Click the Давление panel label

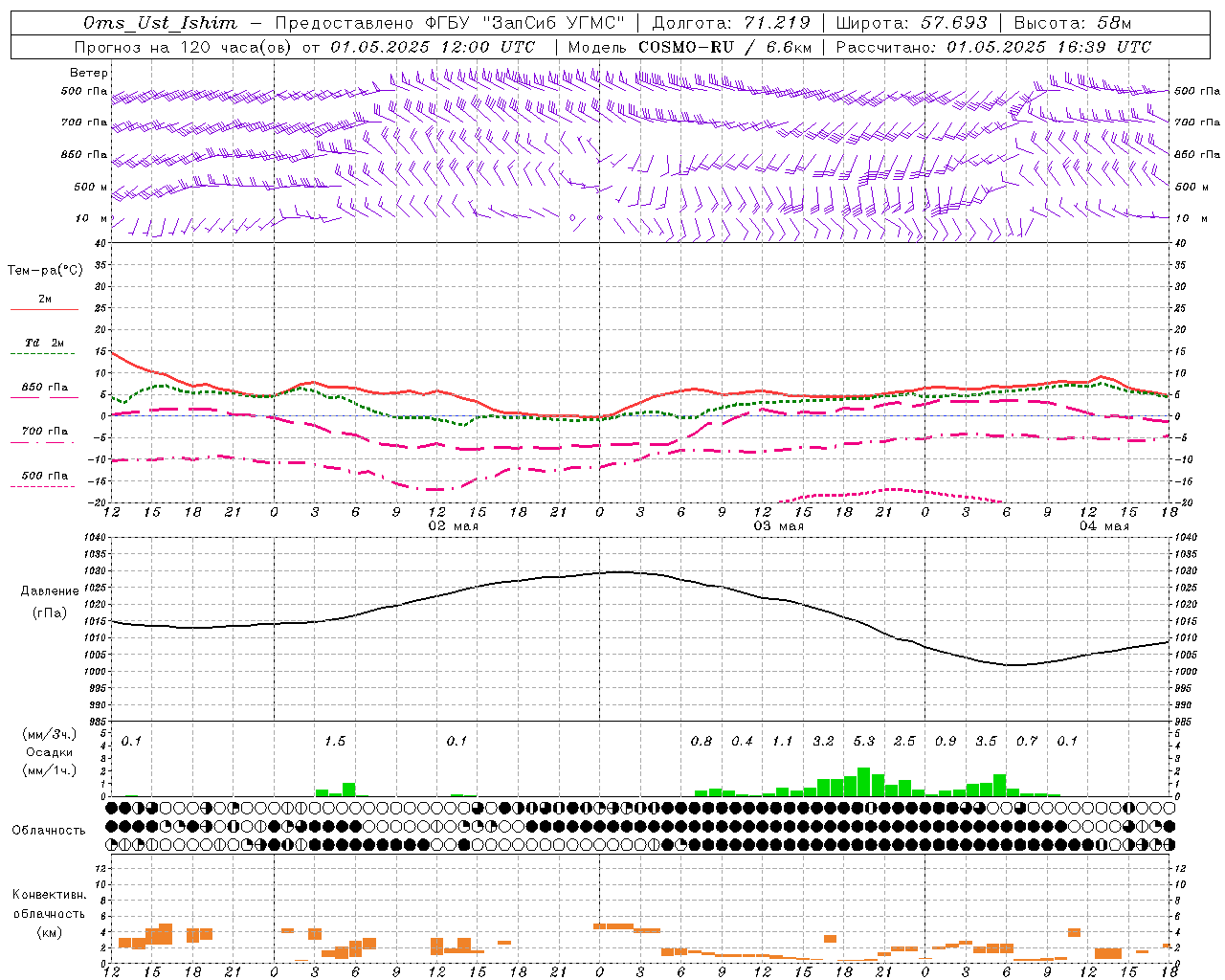[x=49, y=591]
